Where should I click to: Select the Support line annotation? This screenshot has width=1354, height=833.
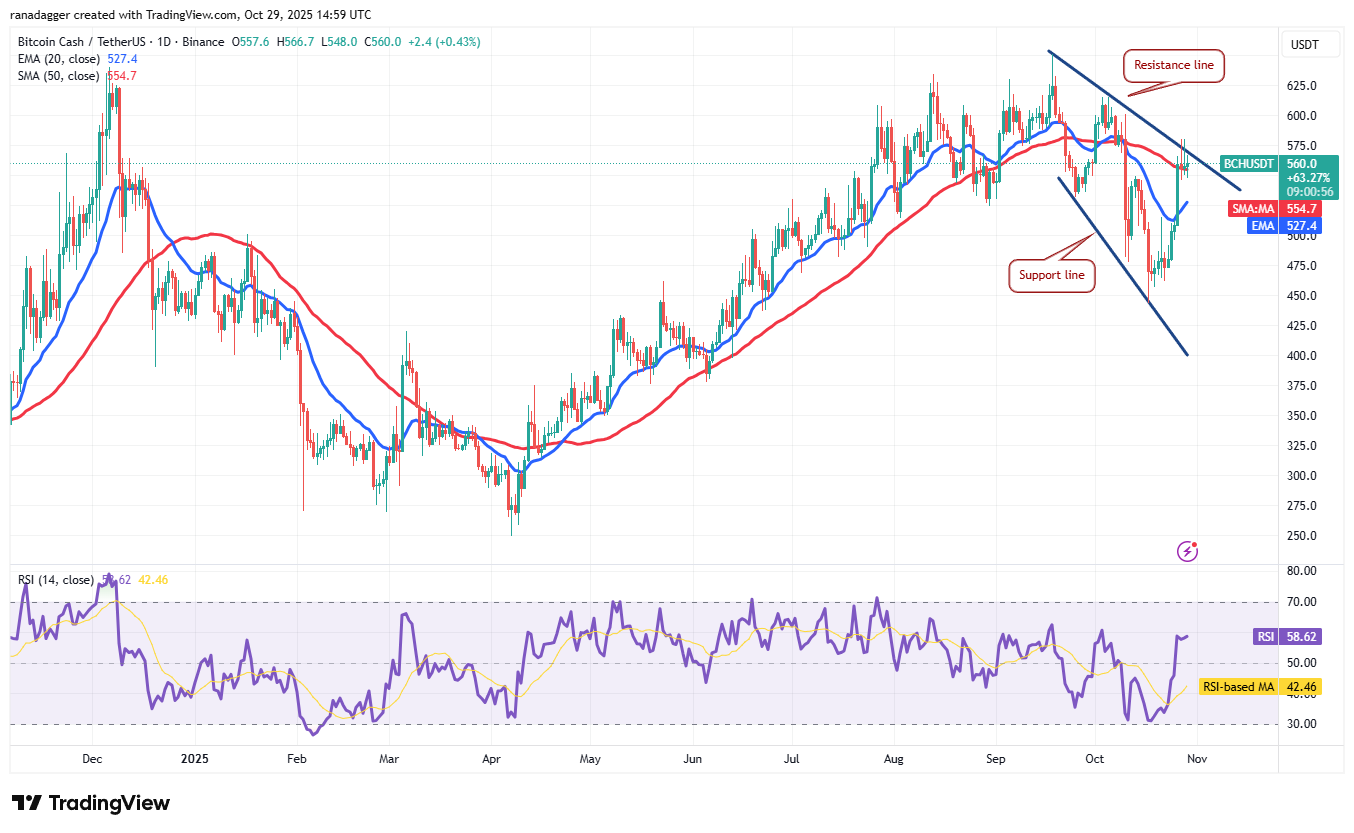(1051, 275)
